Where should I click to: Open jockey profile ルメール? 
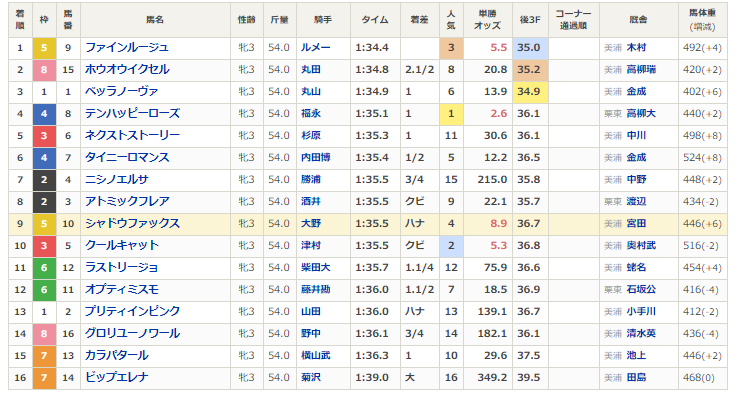click(x=316, y=48)
